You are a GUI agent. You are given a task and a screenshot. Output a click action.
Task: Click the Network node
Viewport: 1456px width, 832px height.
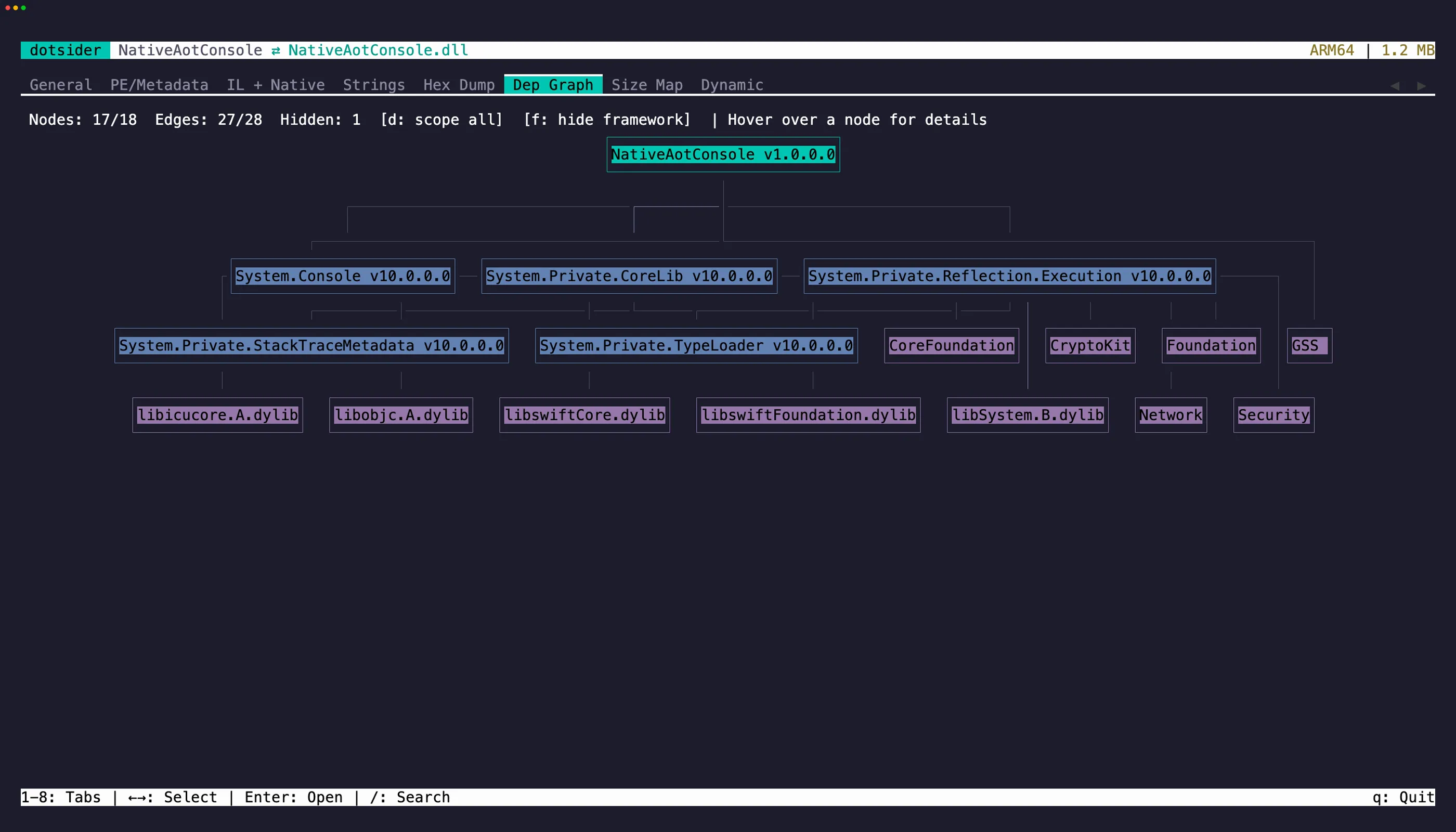(1171, 415)
